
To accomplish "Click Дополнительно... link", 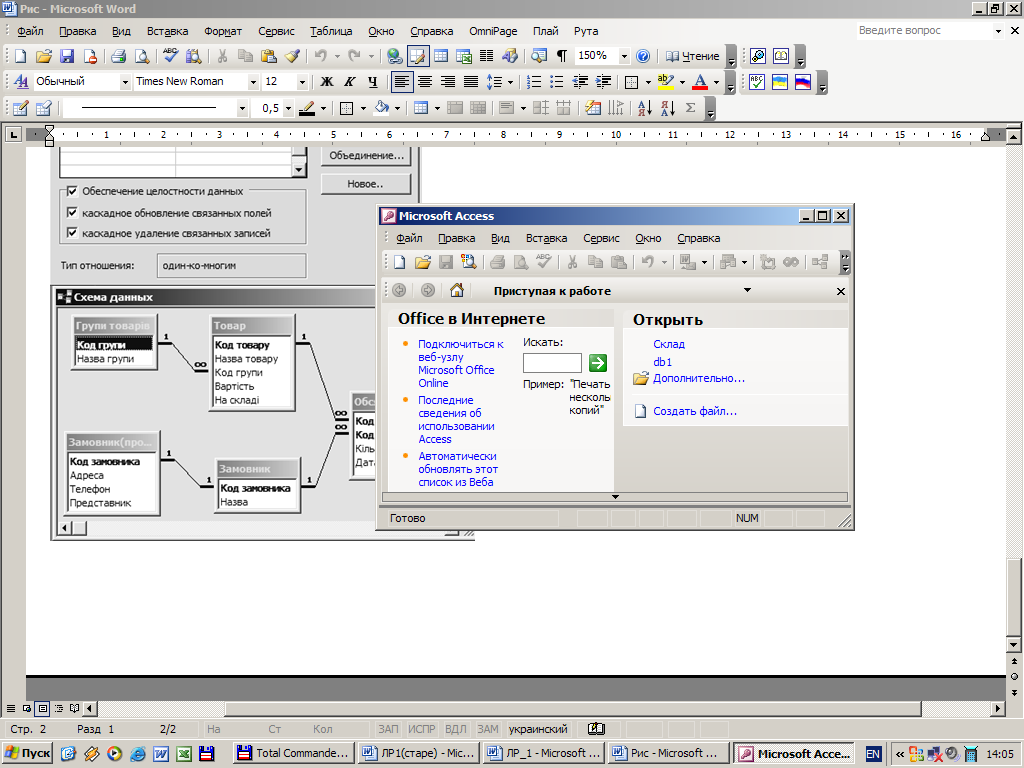I will pyautogui.click(x=699, y=378).
